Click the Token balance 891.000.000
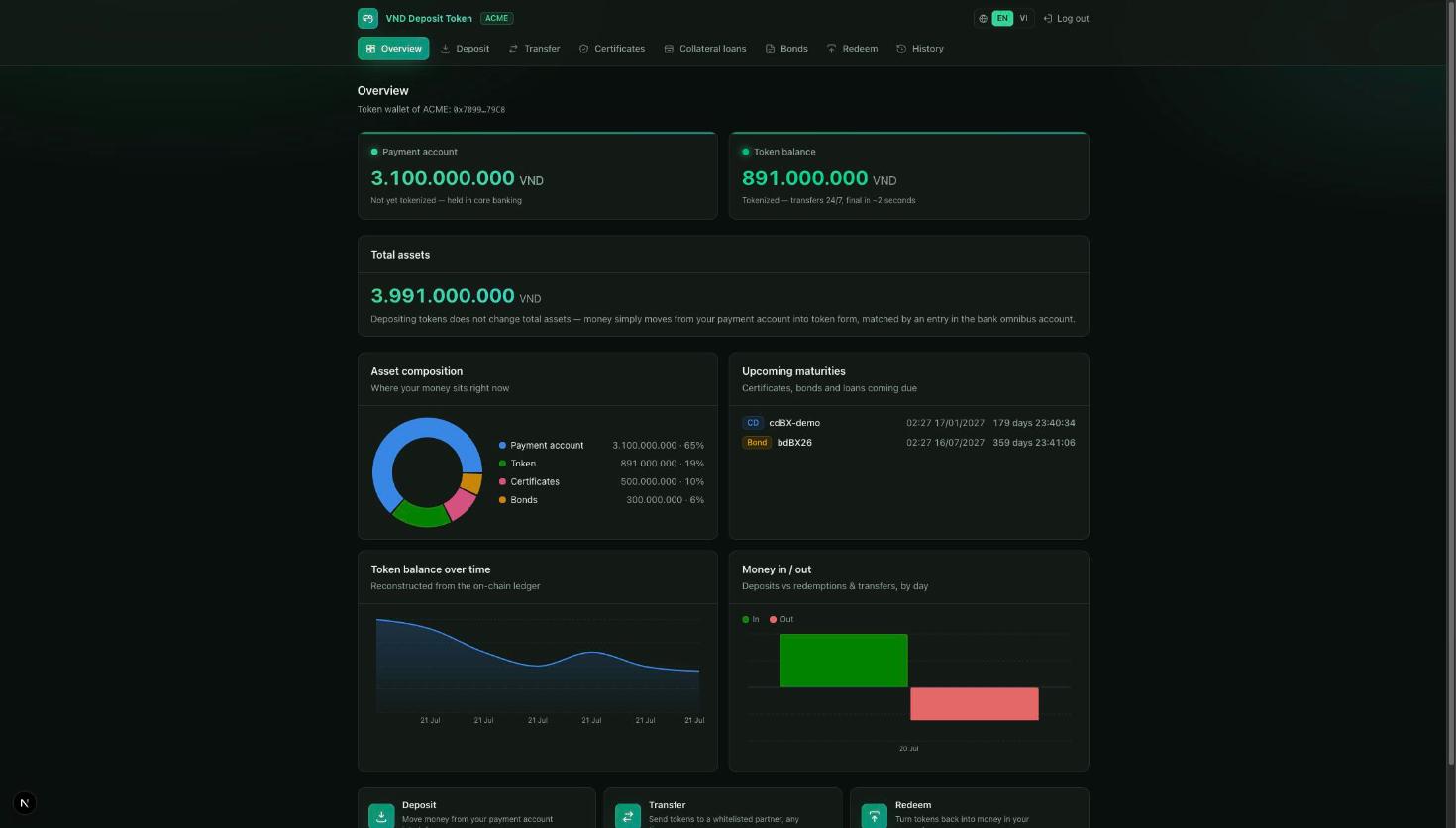This screenshot has height=828, width=1456. (804, 178)
